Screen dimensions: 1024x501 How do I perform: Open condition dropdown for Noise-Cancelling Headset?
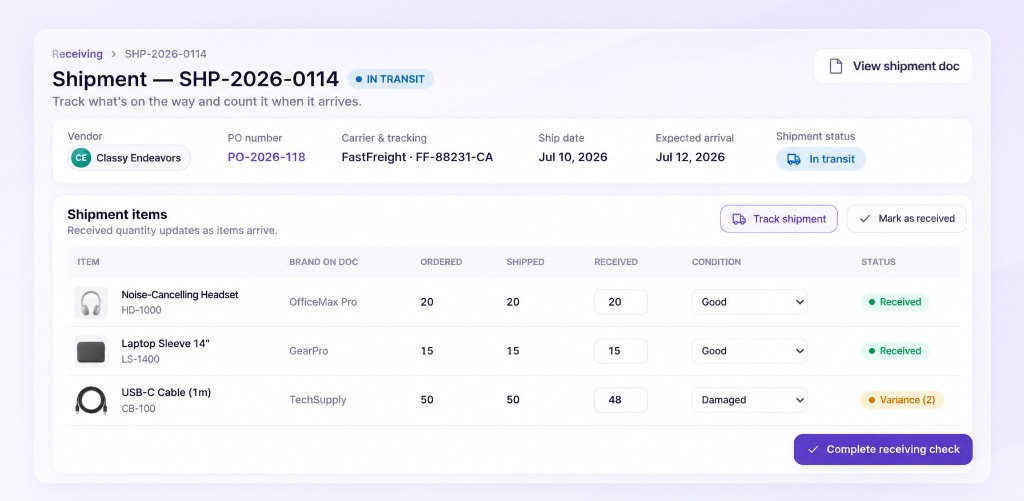[x=749, y=302]
